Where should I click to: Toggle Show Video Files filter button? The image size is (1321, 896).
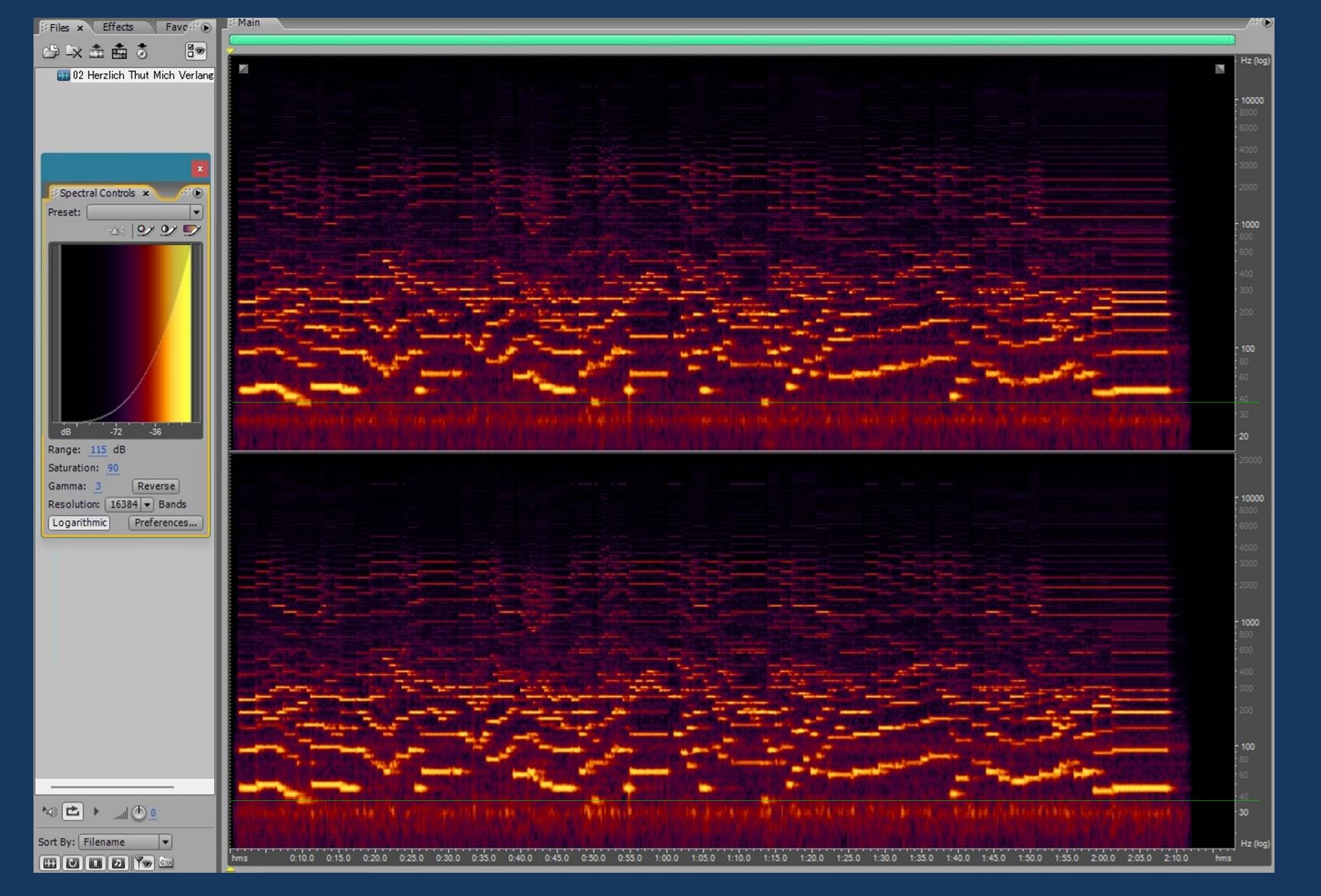coord(96,863)
